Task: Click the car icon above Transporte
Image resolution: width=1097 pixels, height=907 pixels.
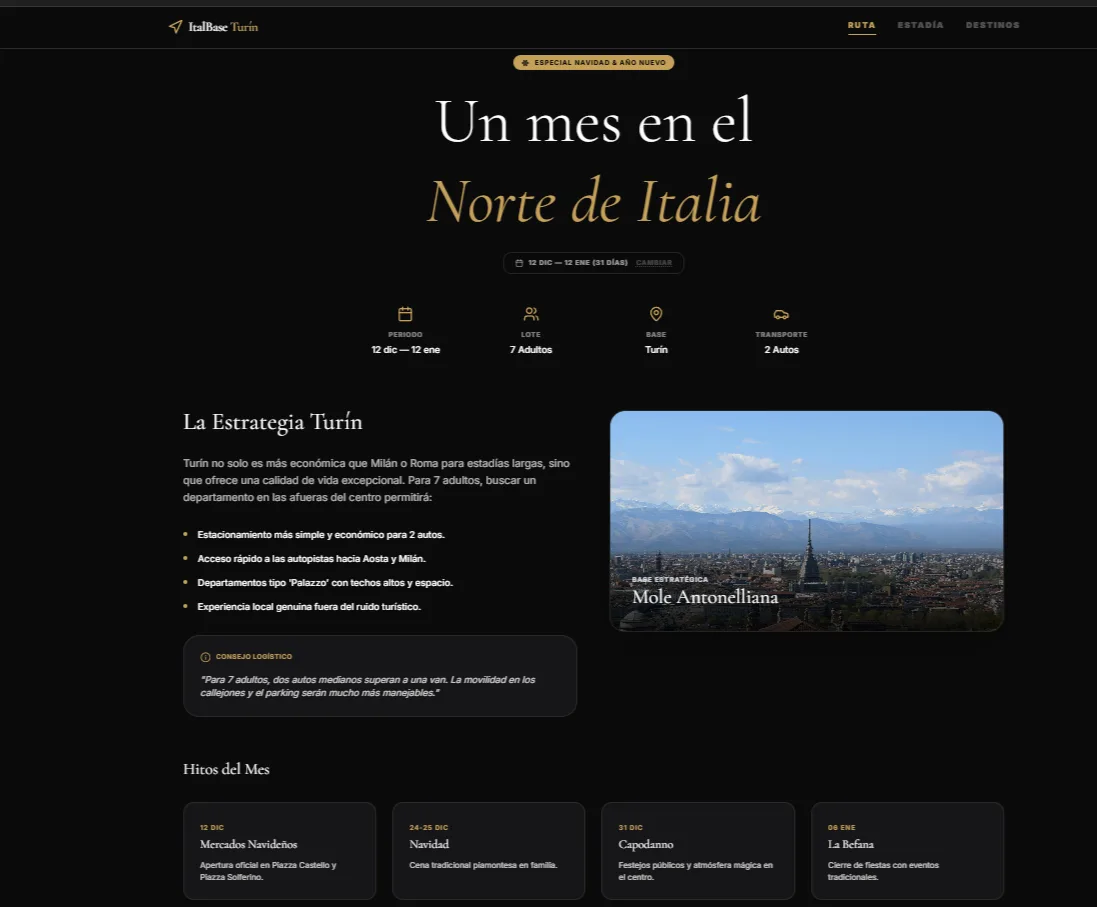Action: 781,314
